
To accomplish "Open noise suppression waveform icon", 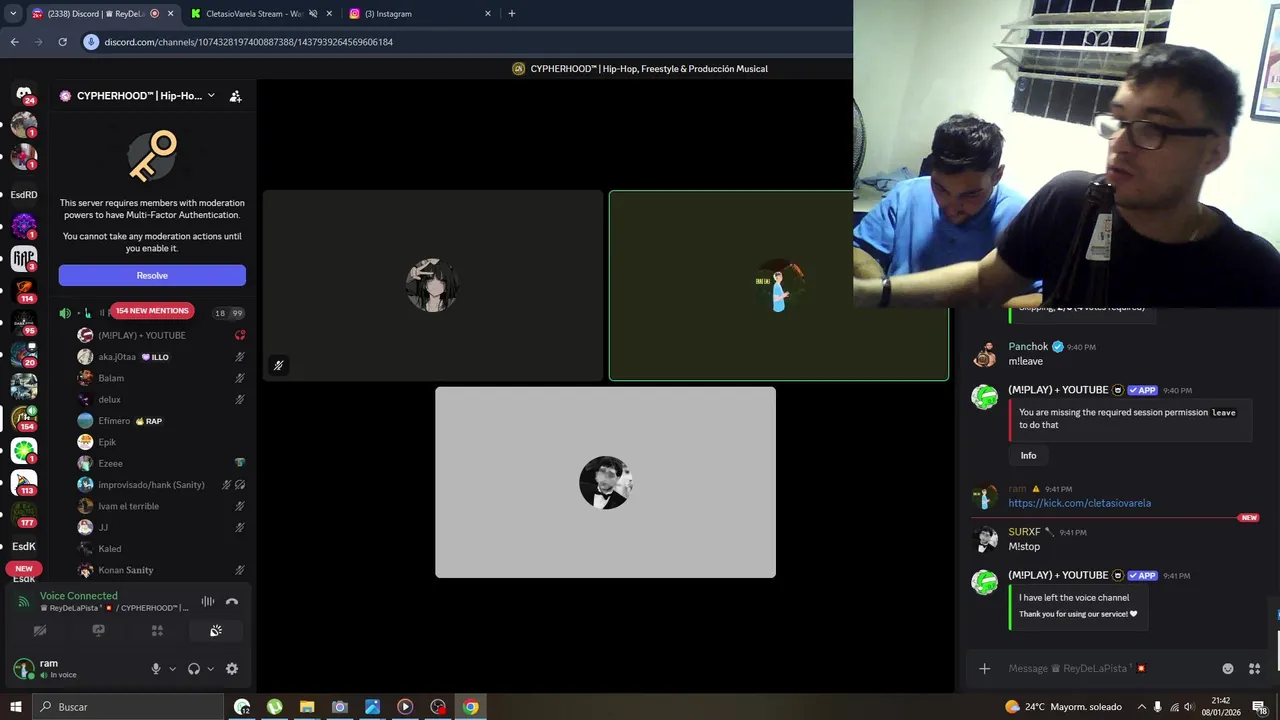I will tap(208, 601).
